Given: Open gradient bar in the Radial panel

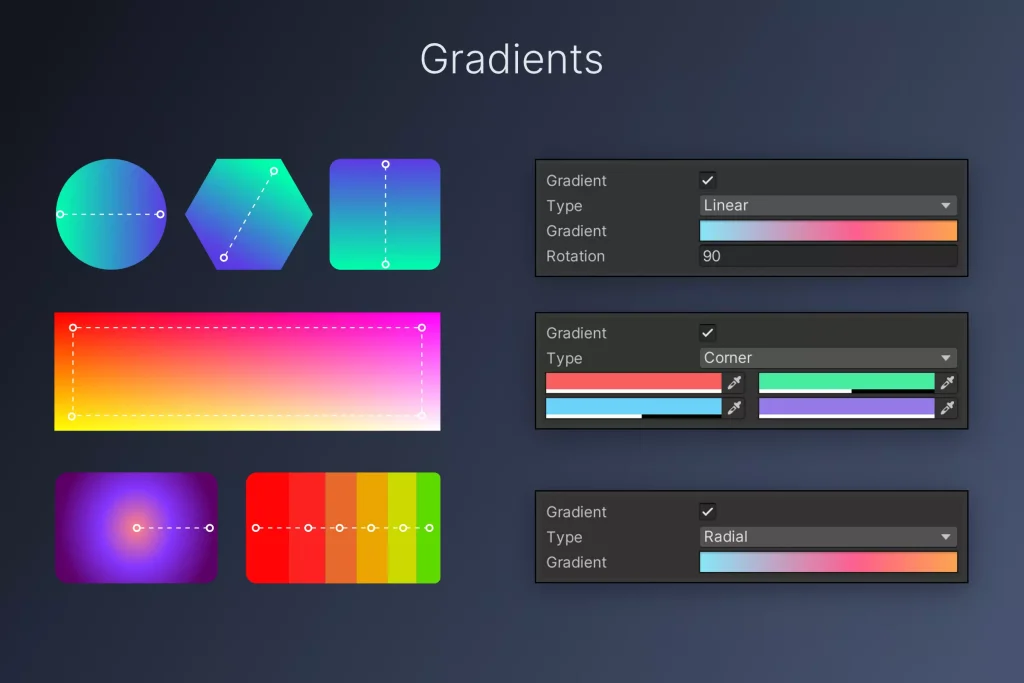Looking at the screenshot, I should (828, 562).
